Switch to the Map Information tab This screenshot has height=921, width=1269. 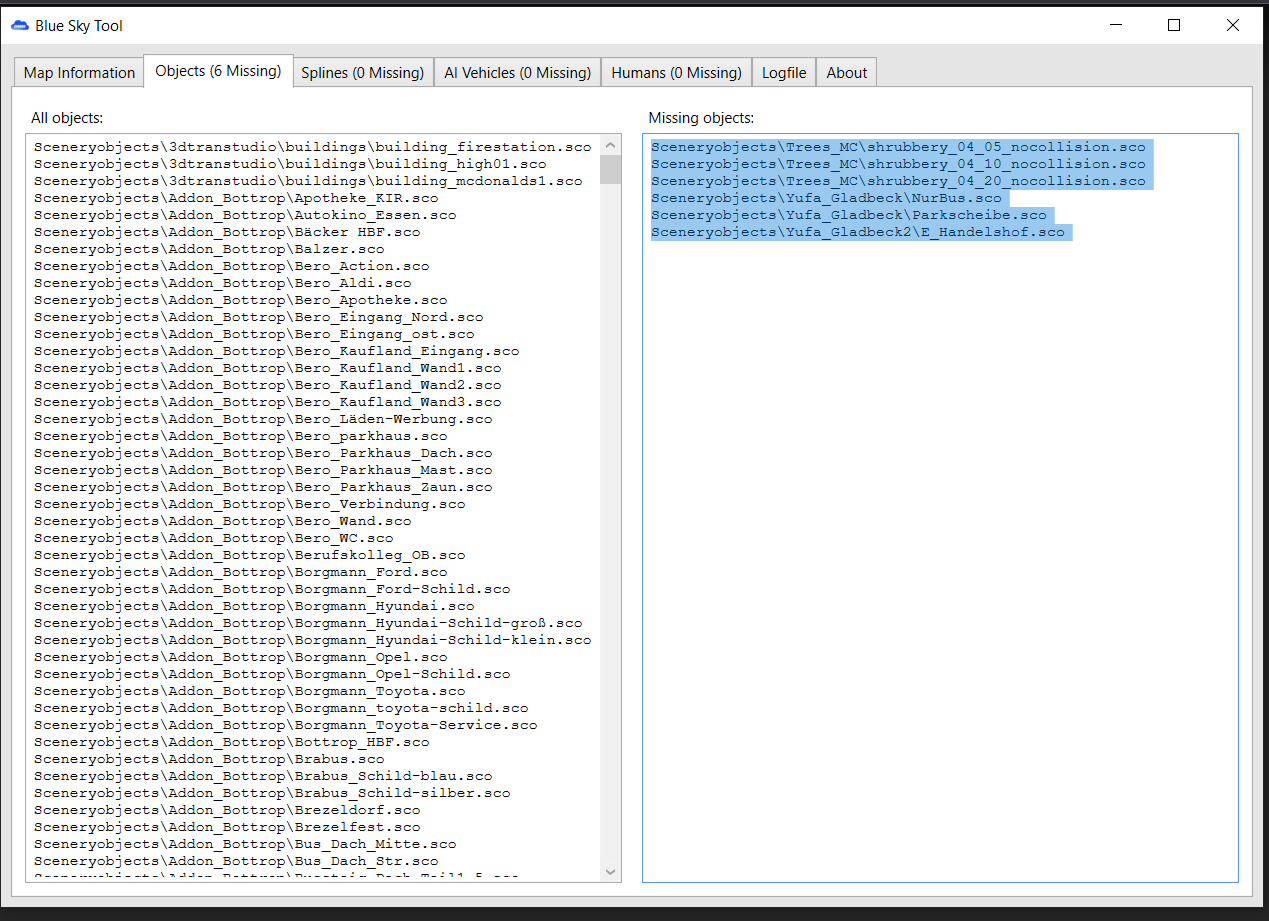pyautogui.click(x=79, y=73)
